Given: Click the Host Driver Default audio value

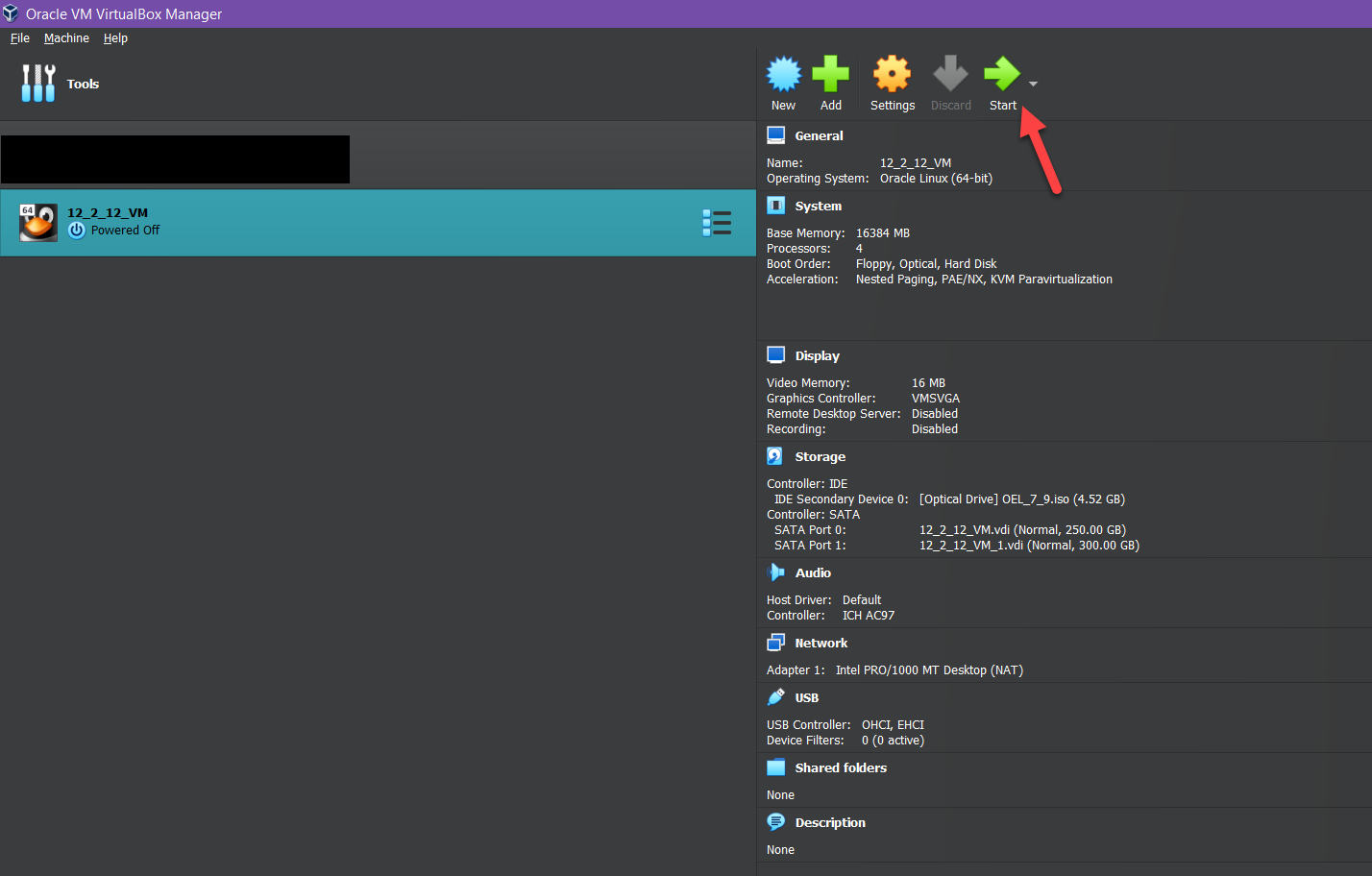Looking at the screenshot, I should coord(862,600).
